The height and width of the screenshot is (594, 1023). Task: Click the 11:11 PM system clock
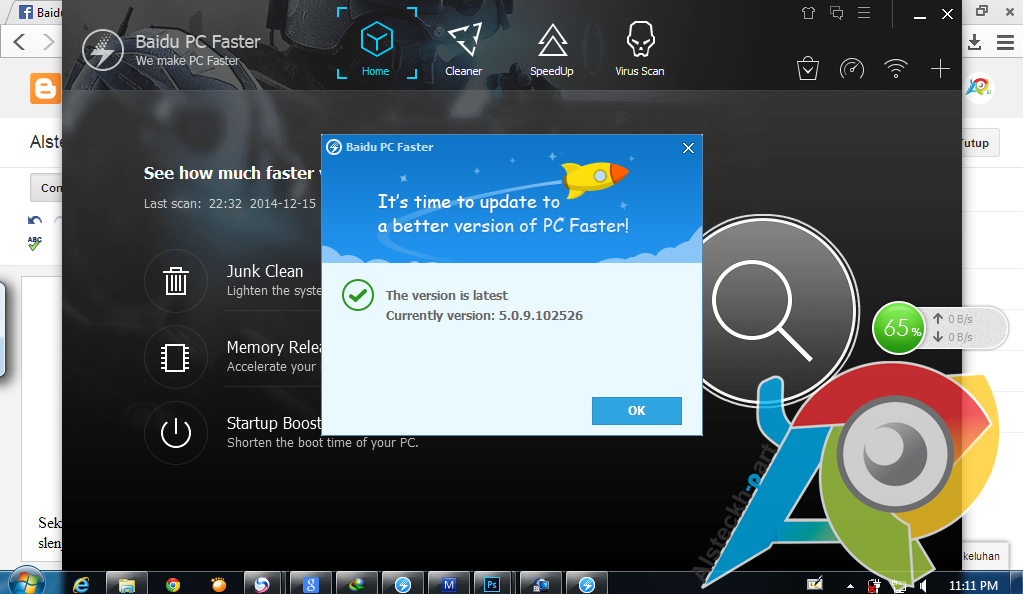pyautogui.click(x=973, y=586)
